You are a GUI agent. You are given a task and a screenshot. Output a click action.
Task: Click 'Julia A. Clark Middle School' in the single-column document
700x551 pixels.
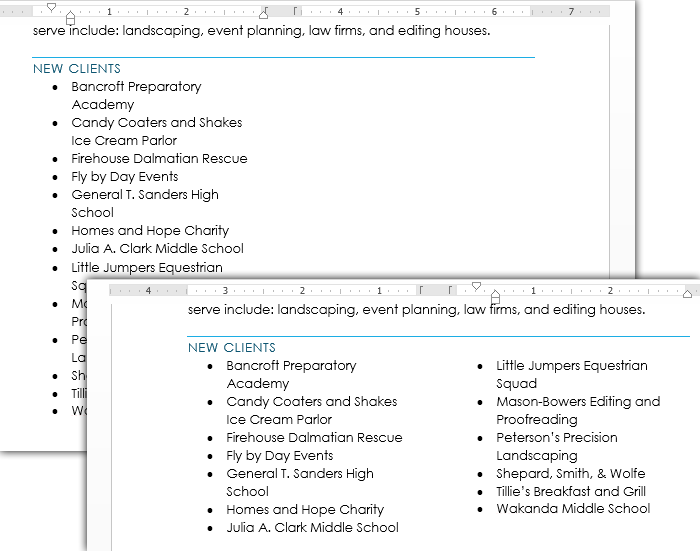pyautogui.click(x=158, y=249)
